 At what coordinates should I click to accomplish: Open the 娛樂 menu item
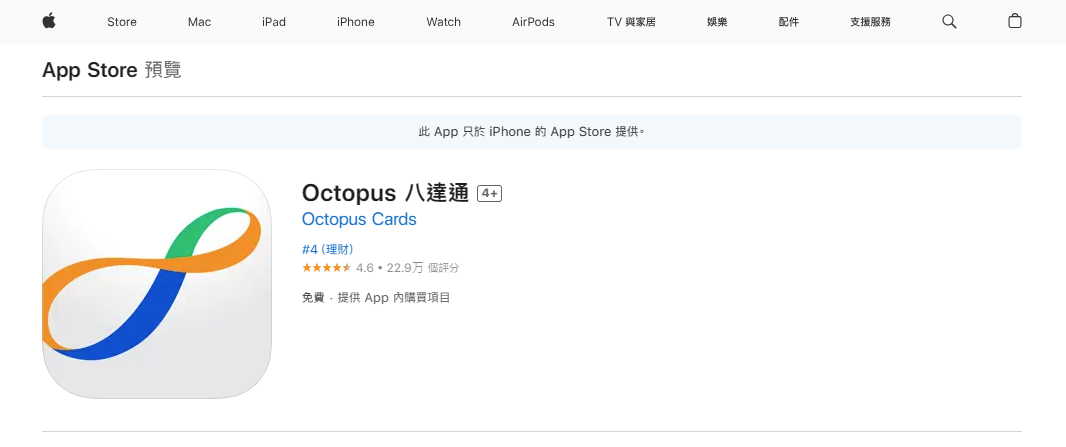tap(717, 22)
